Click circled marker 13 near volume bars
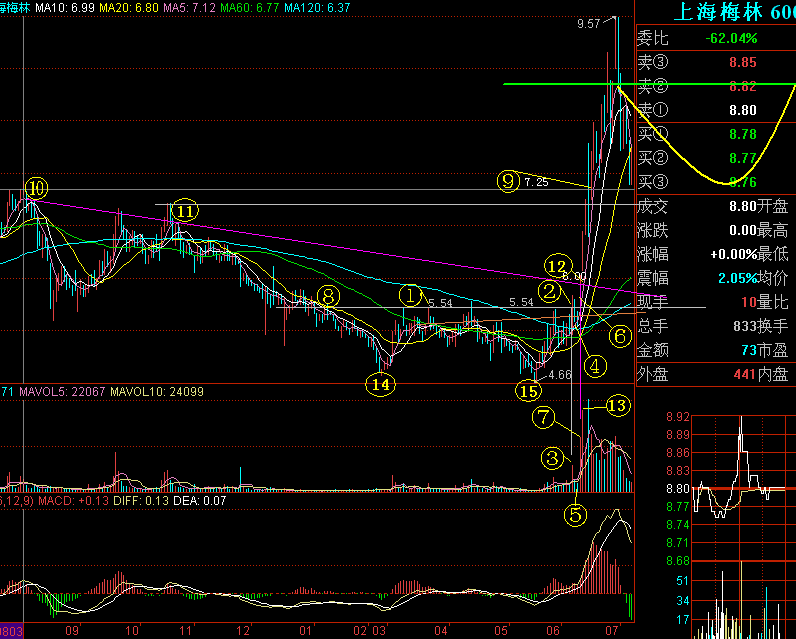796x639 pixels. coord(618,405)
